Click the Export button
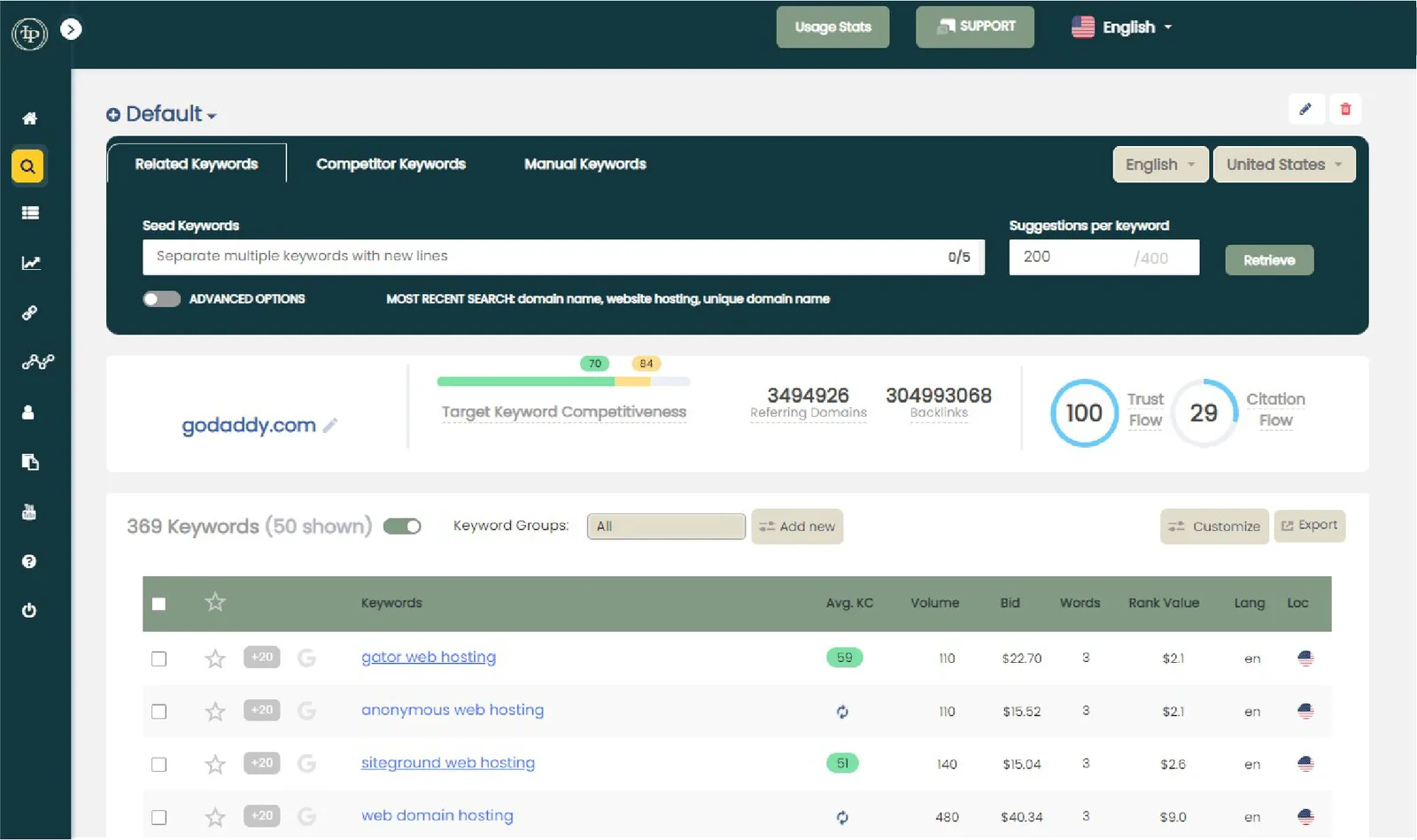Image resolution: width=1417 pixels, height=840 pixels. tap(1310, 526)
